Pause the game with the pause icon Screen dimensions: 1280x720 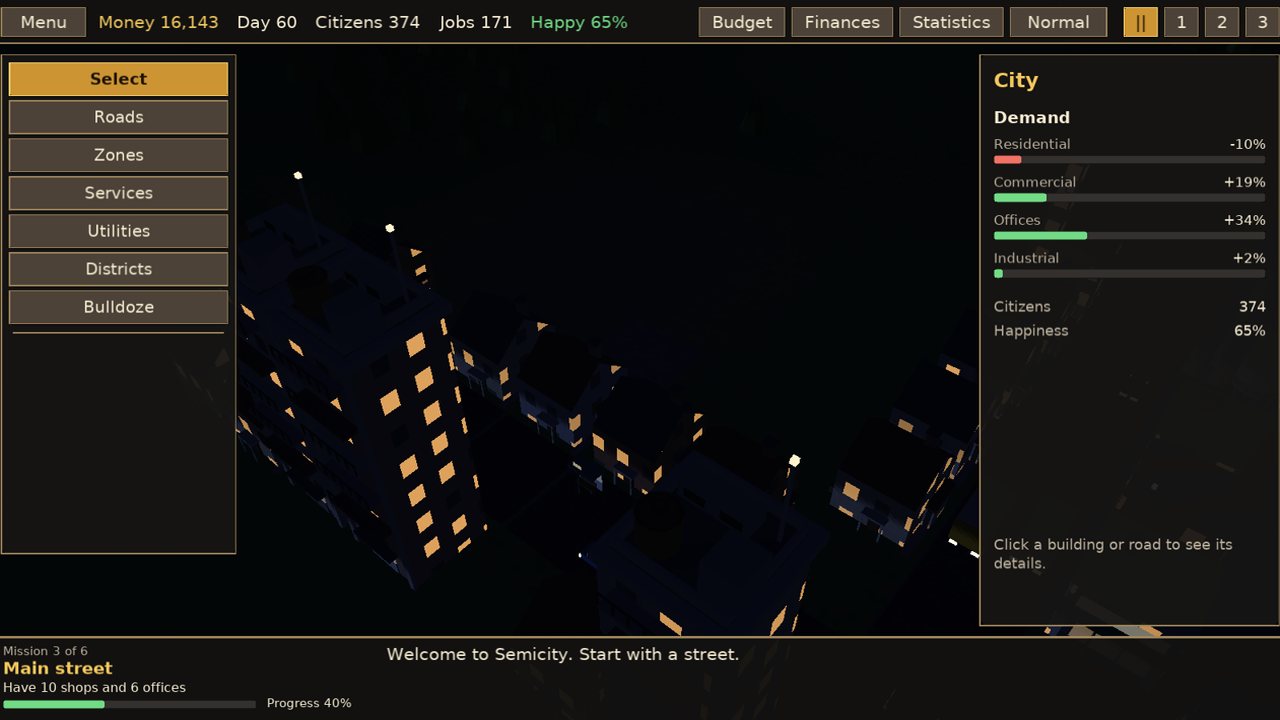pyautogui.click(x=1141, y=22)
